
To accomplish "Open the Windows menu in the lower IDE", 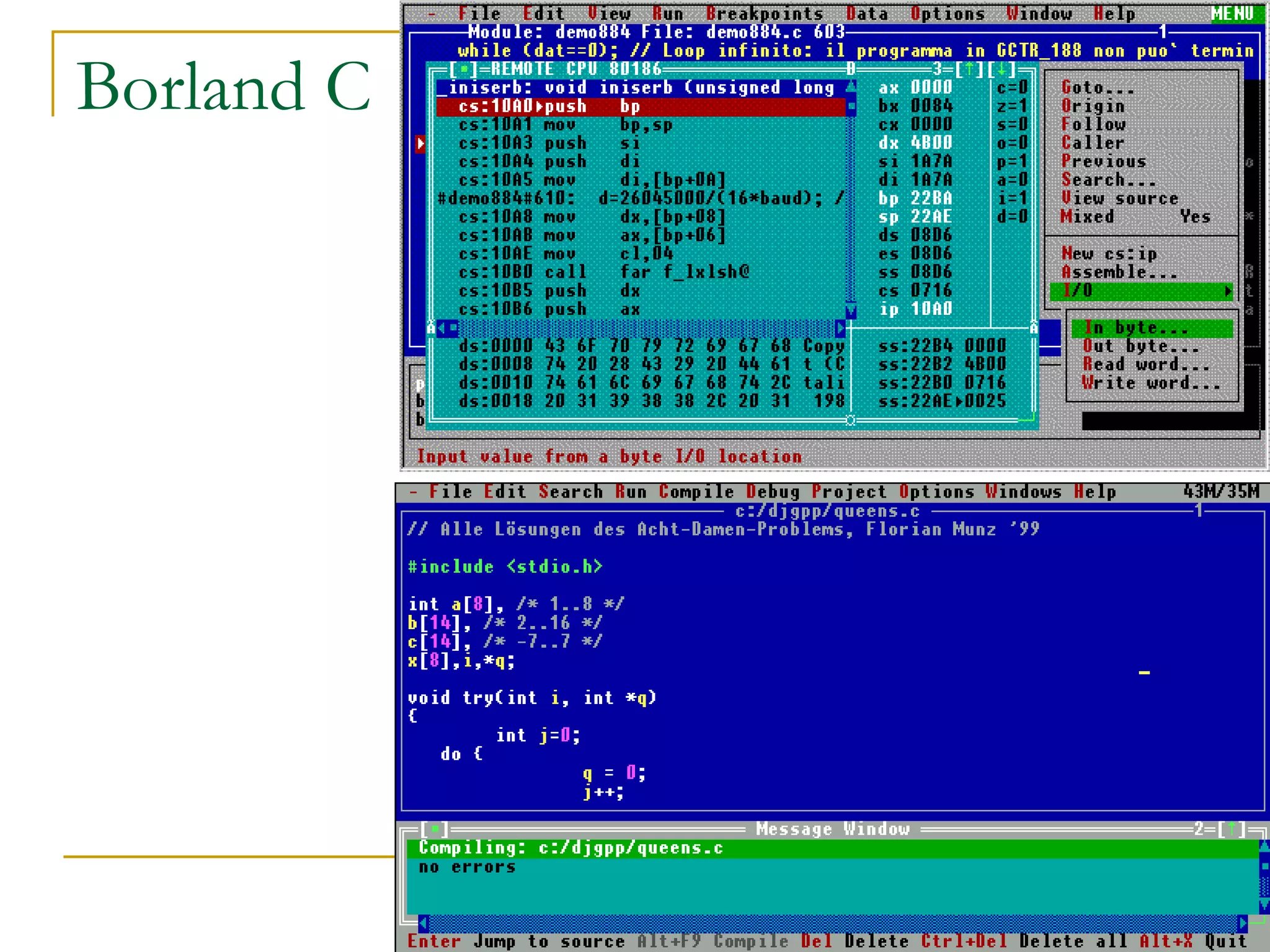I will coord(1023,491).
